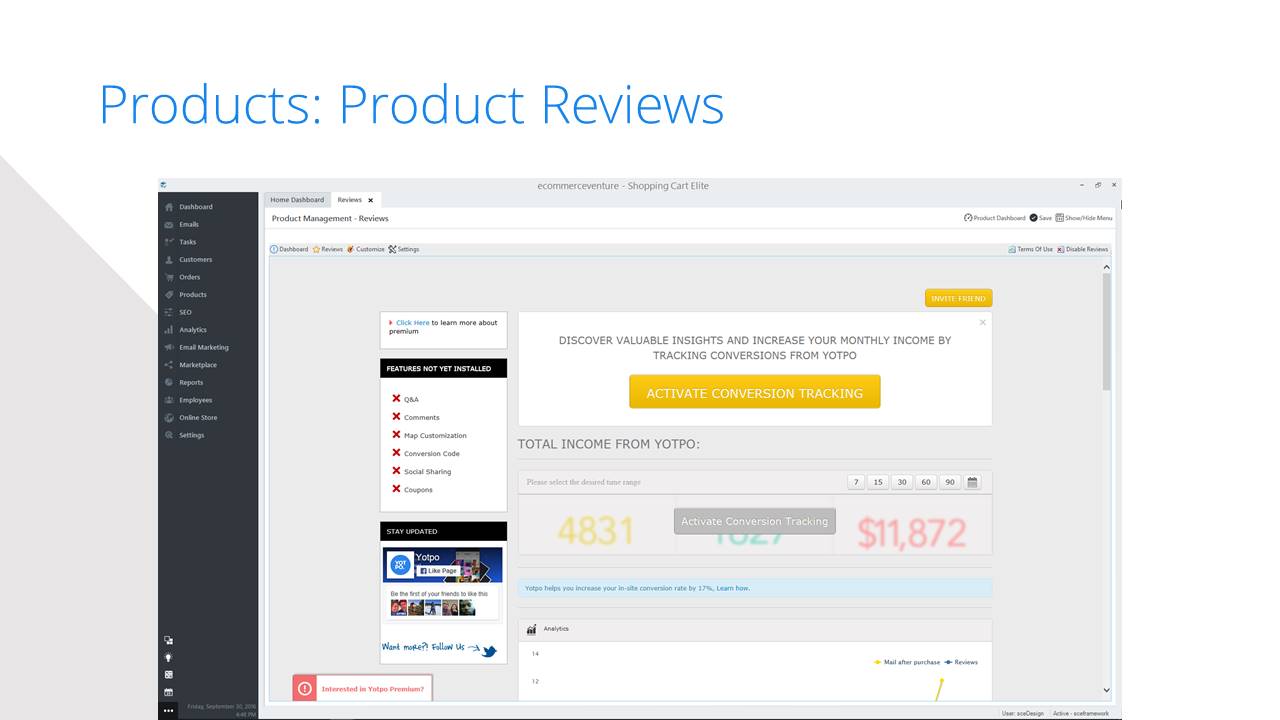Open Marketplace in the sidebar
1280x720 pixels.
[198, 365]
